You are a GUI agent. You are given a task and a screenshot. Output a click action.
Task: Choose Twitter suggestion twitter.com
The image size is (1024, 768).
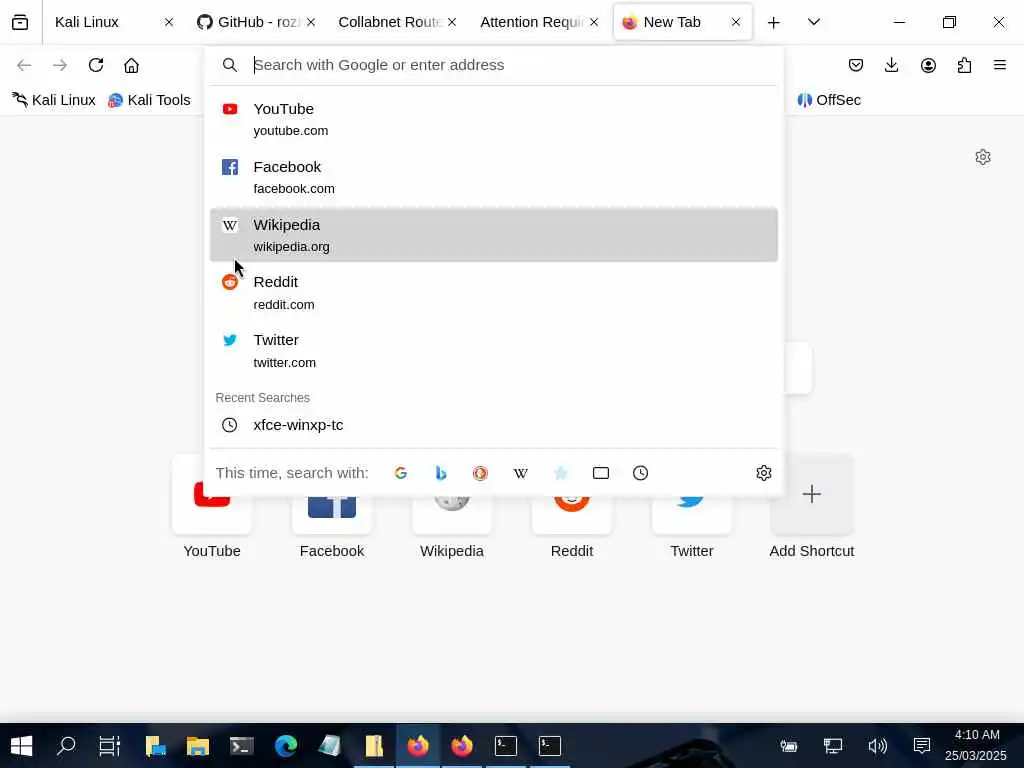click(x=494, y=351)
